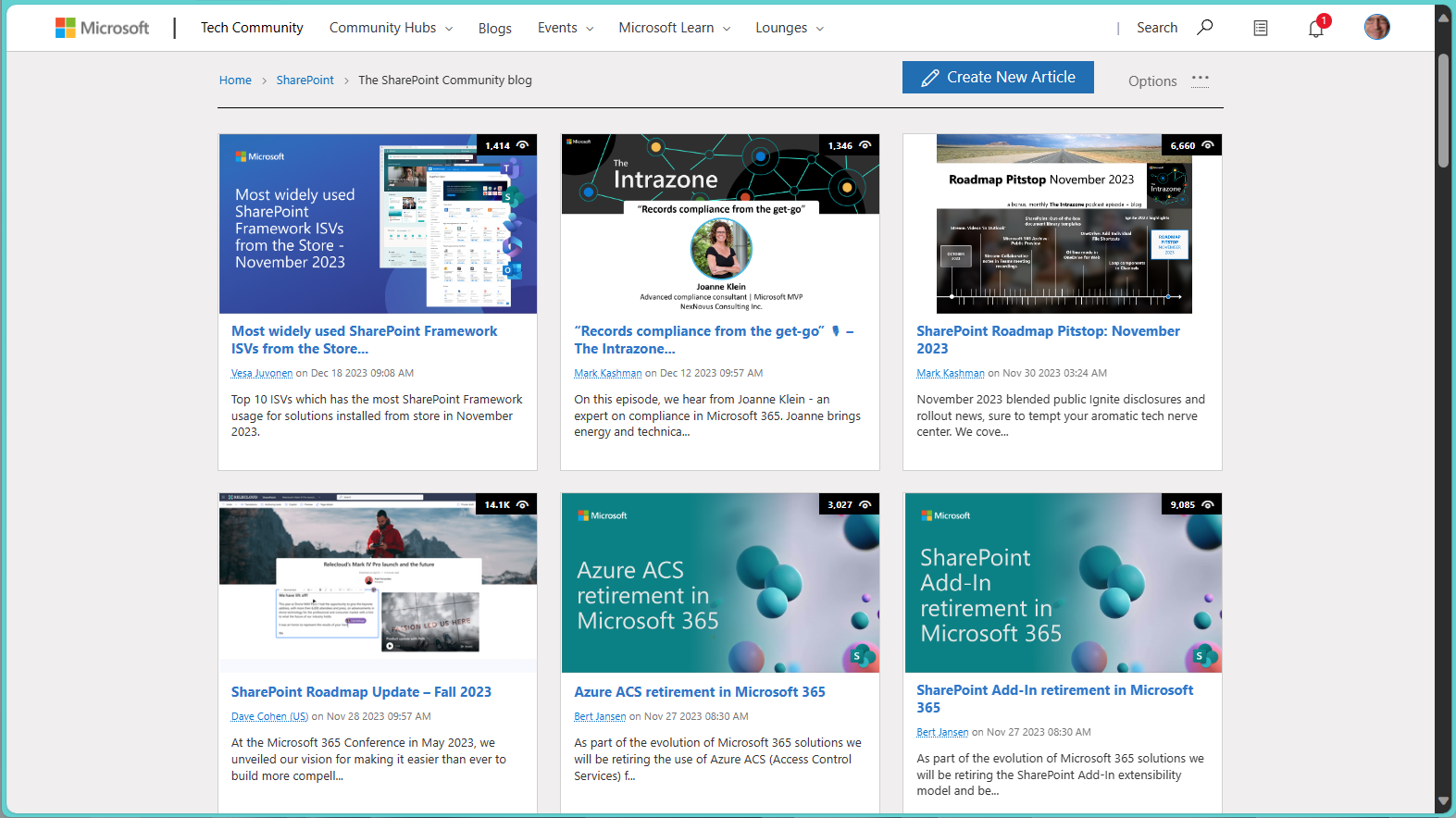The width and height of the screenshot is (1456, 818).
Task: Click the page vertical scrollbar thumb
Action: point(1443,109)
